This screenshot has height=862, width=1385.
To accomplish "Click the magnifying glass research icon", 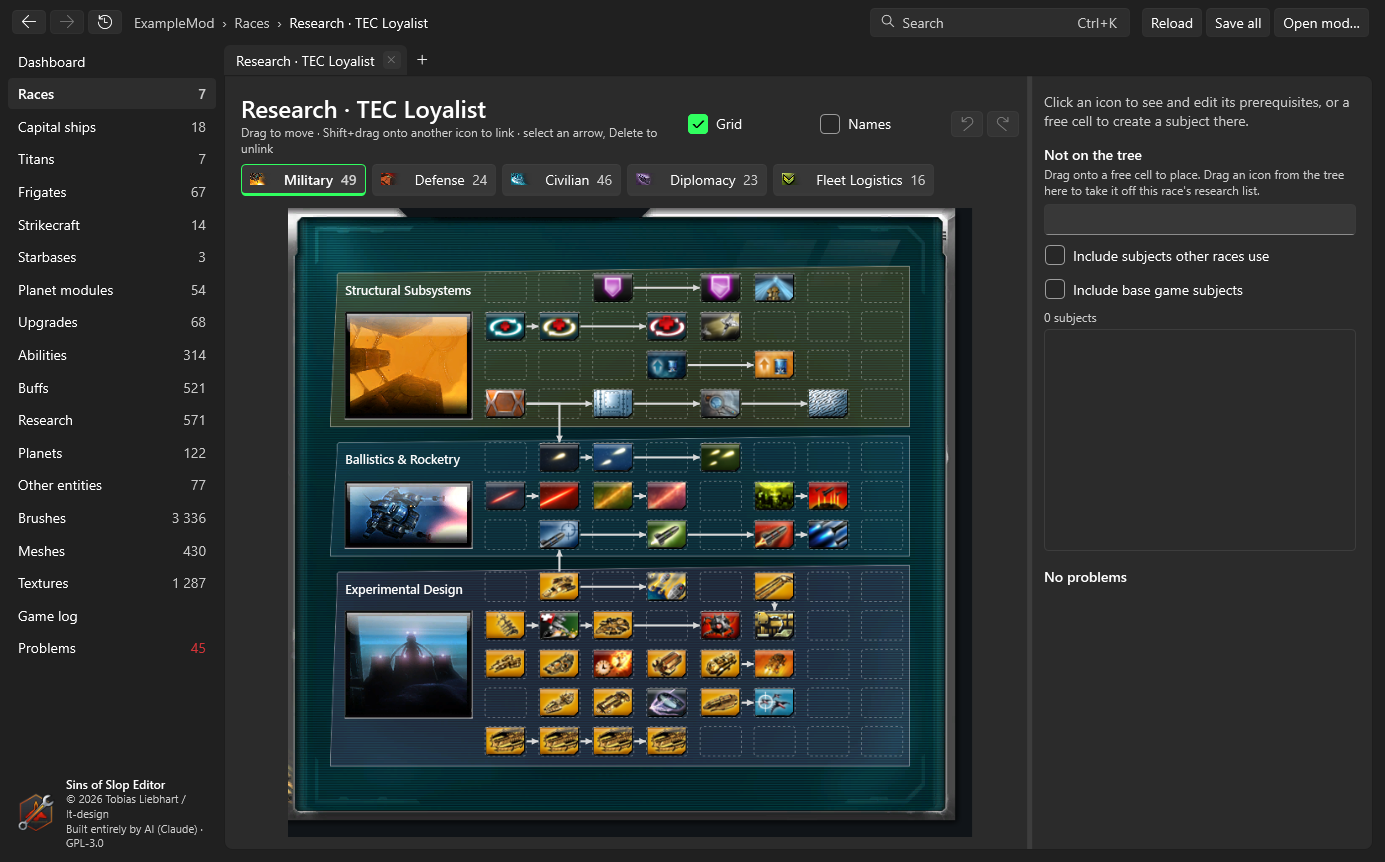I will 720,404.
